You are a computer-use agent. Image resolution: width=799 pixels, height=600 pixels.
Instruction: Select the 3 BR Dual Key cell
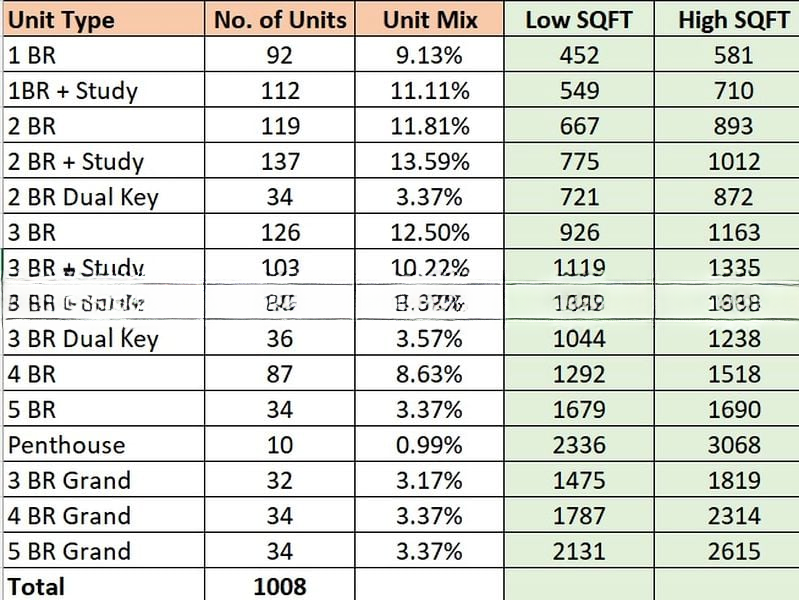82,339
